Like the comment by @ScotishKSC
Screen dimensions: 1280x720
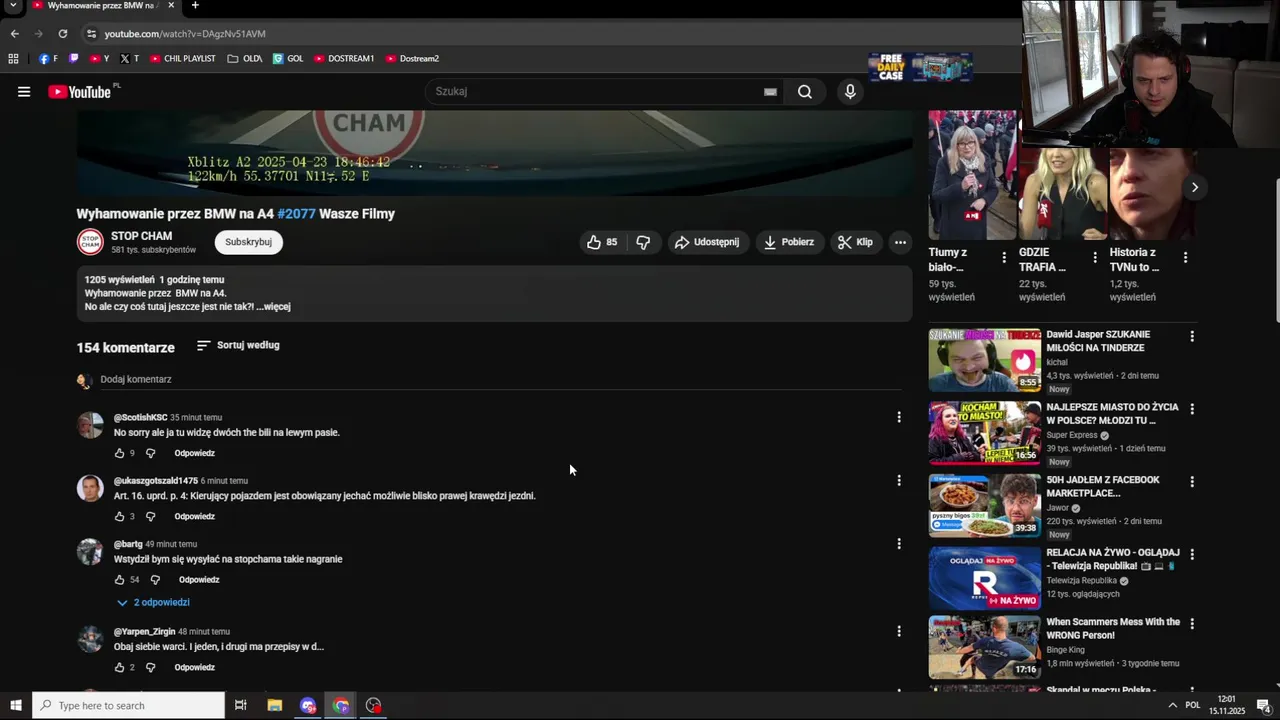coord(119,453)
